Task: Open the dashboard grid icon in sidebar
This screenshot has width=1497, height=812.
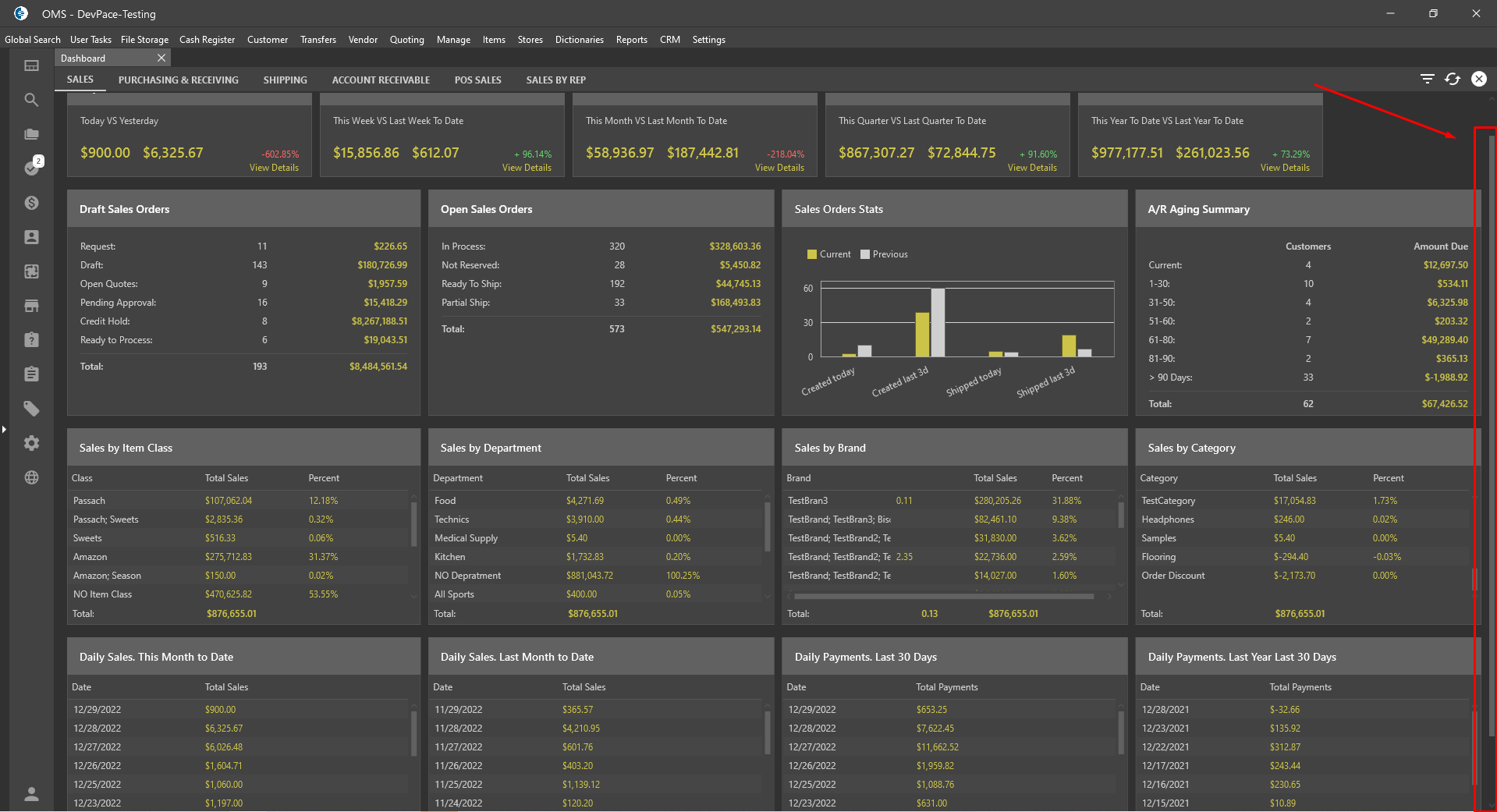Action: (31, 66)
